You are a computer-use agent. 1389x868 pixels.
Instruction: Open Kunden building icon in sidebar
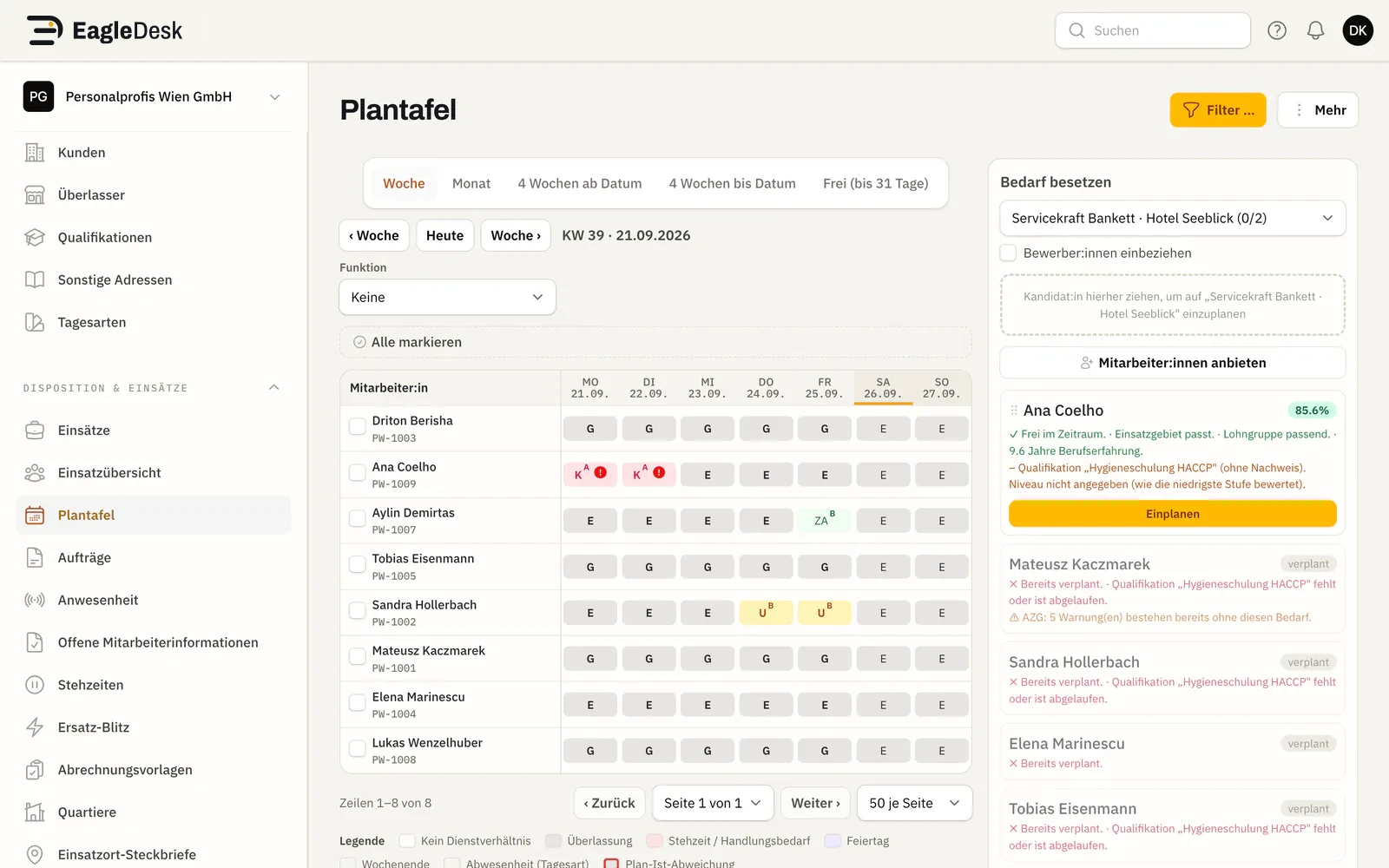click(x=35, y=153)
